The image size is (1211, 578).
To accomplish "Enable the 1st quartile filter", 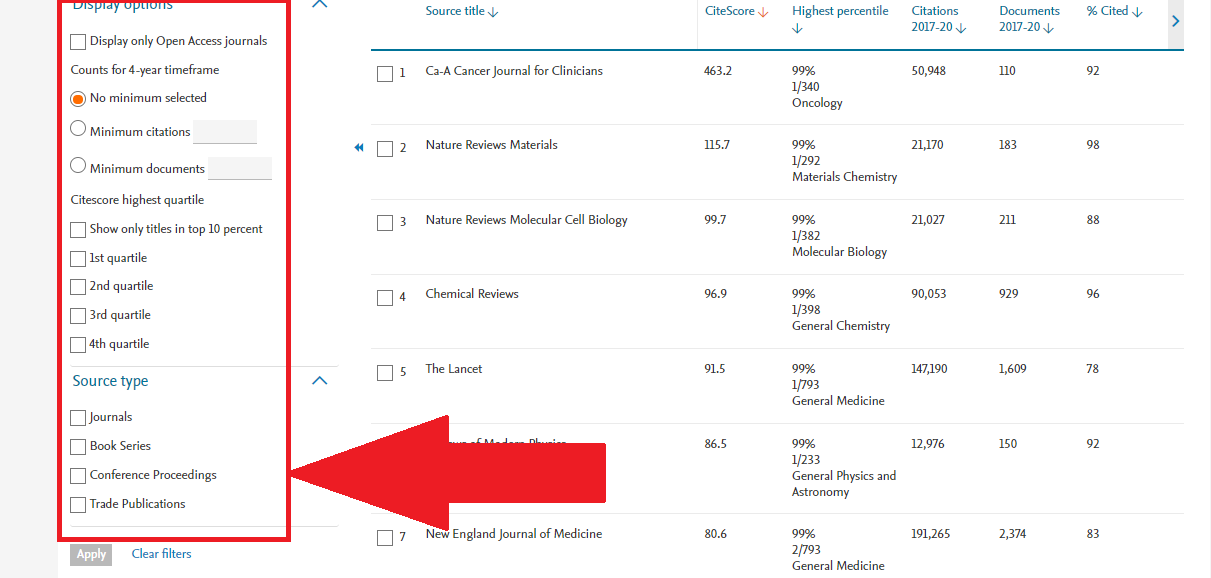I will click(x=78, y=258).
